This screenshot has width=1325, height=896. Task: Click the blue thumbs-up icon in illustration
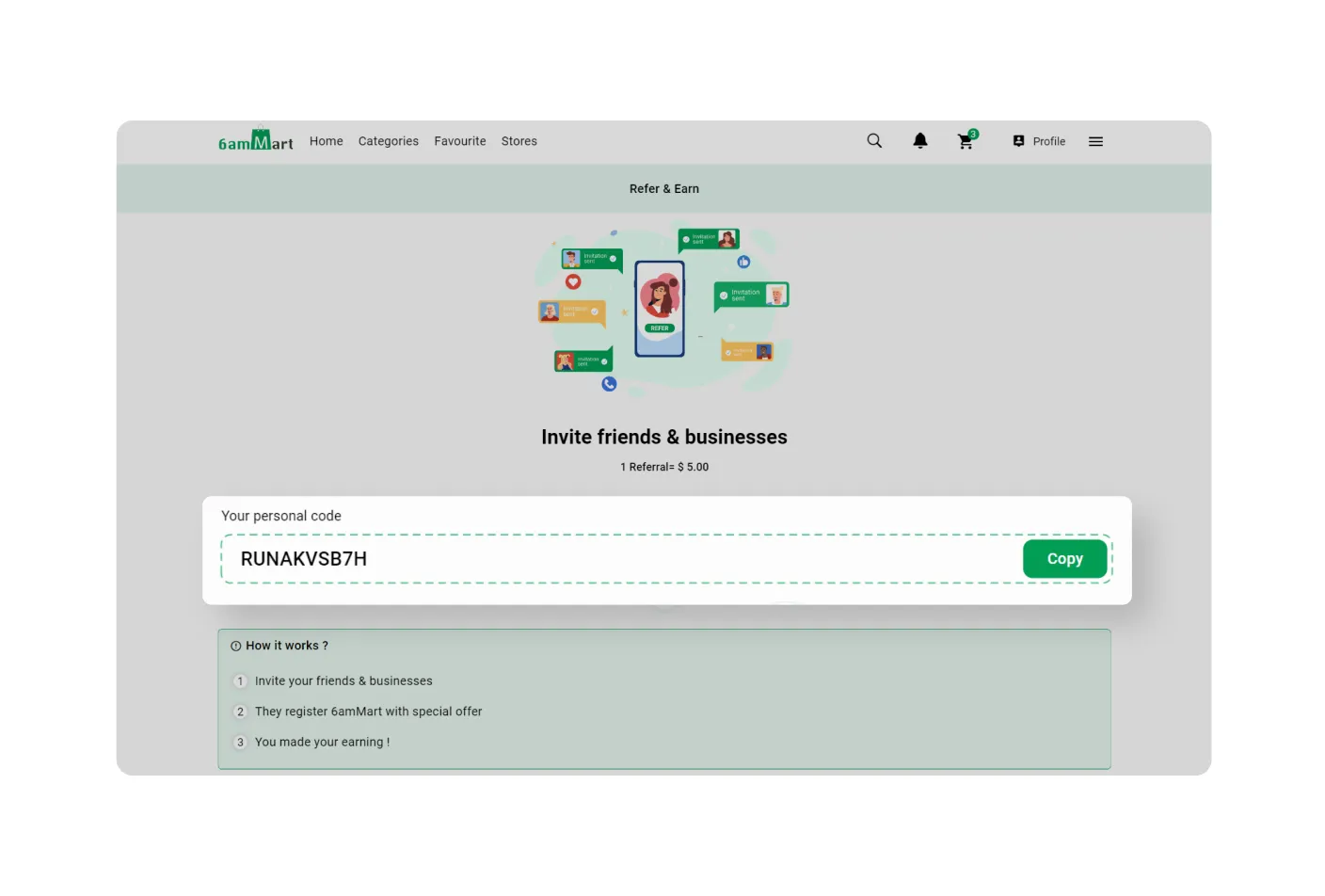click(x=743, y=262)
